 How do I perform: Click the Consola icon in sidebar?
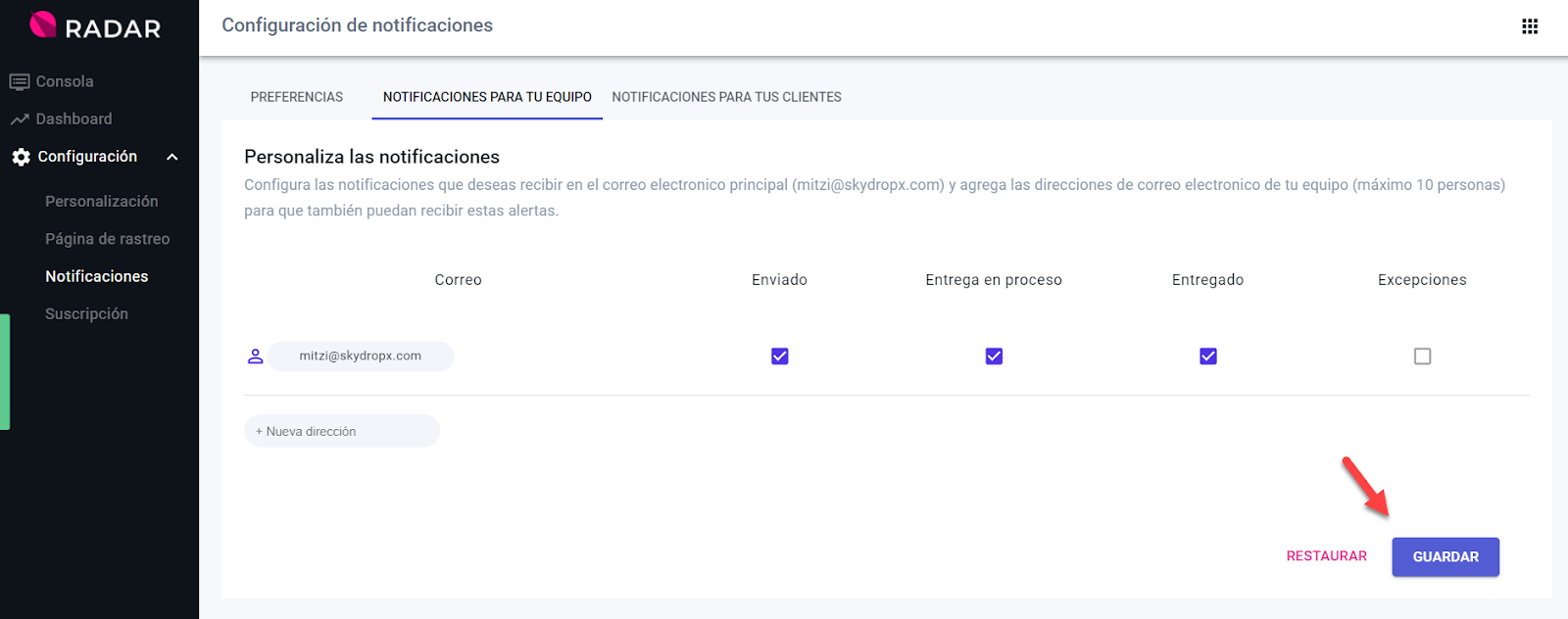coord(20,82)
